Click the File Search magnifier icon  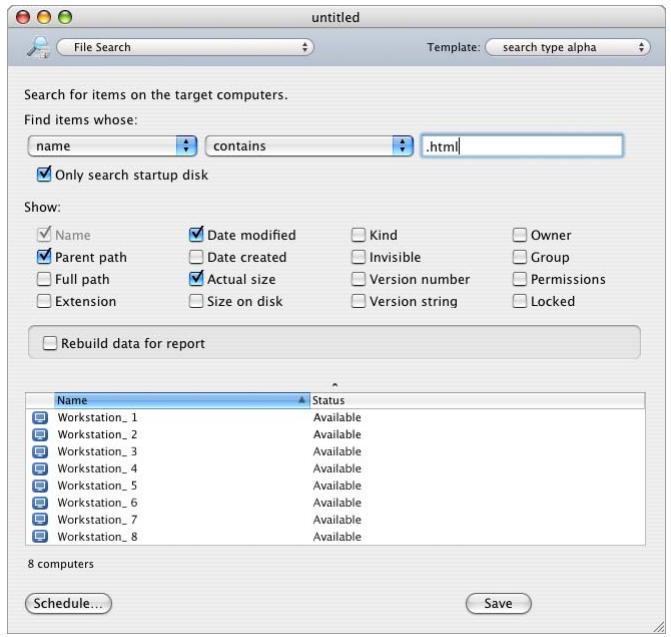tap(38, 47)
